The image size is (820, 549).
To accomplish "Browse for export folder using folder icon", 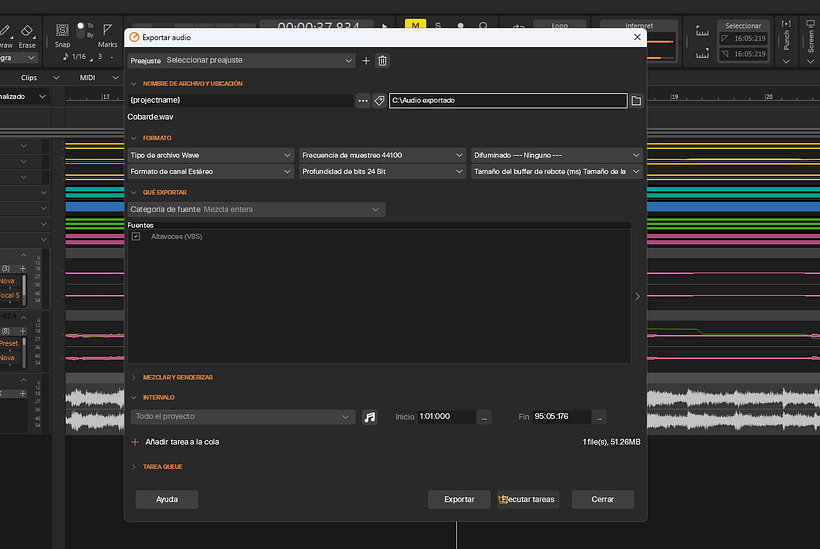I will click(x=636, y=101).
